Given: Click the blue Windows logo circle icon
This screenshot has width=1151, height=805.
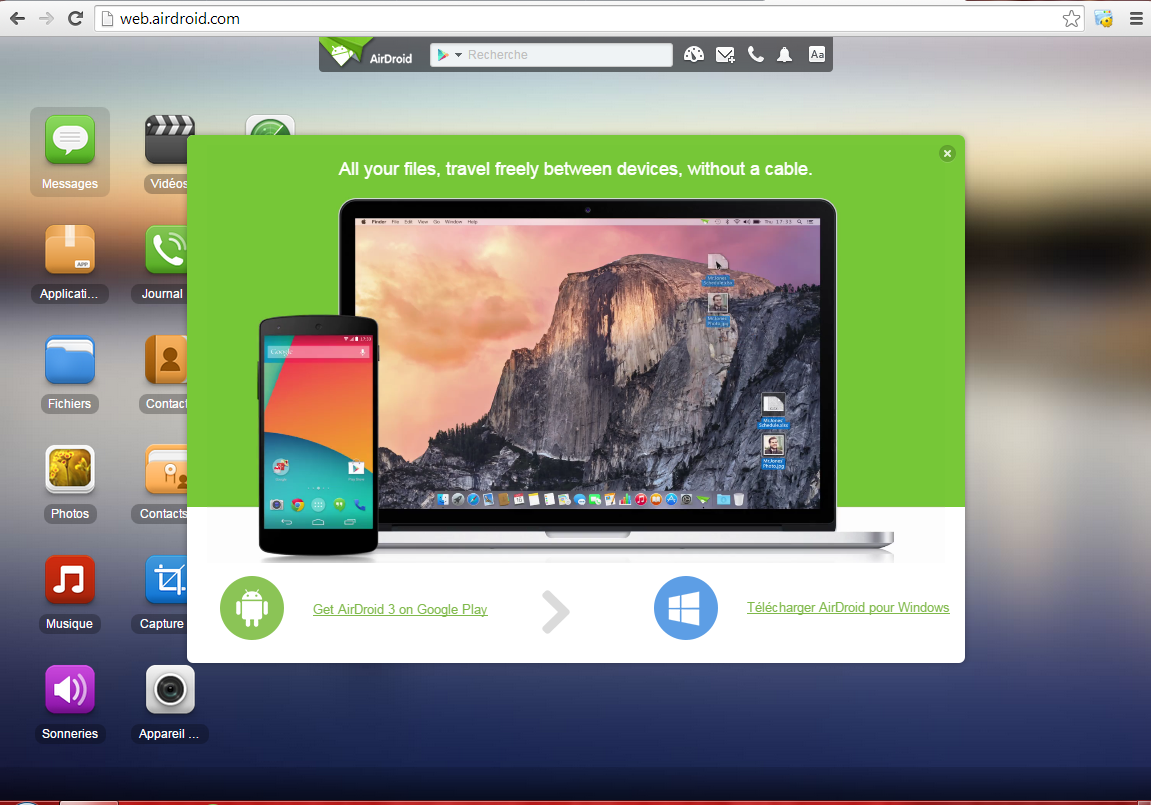Looking at the screenshot, I should [686, 608].
